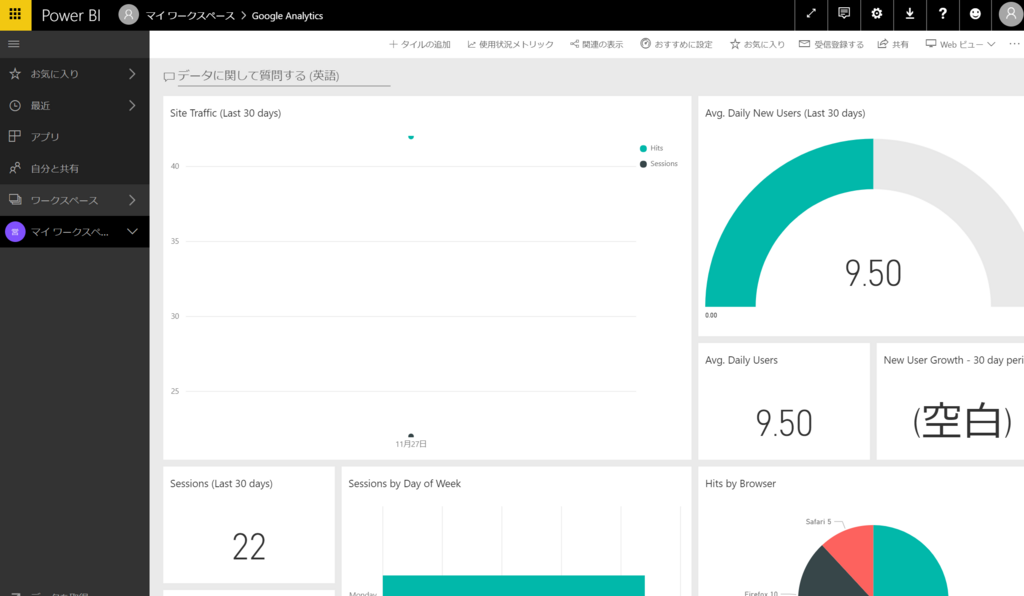
Task: Enter full screen mode icon
Action: coord(811,14)
